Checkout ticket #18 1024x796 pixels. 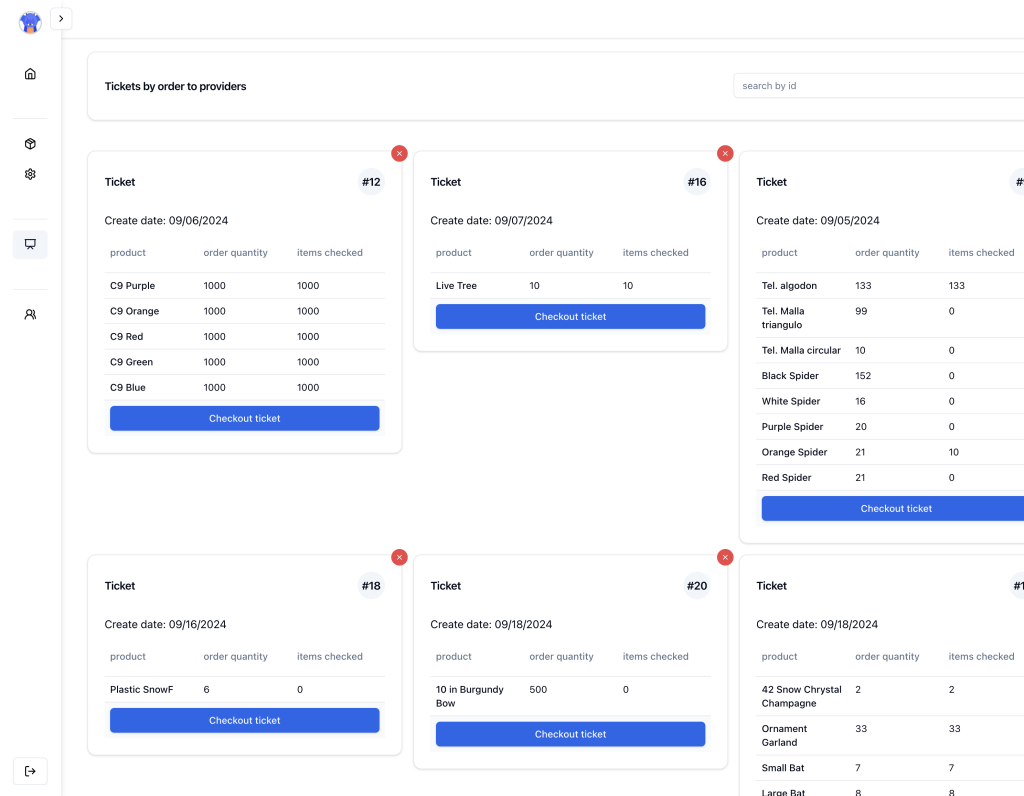point(244,720)
